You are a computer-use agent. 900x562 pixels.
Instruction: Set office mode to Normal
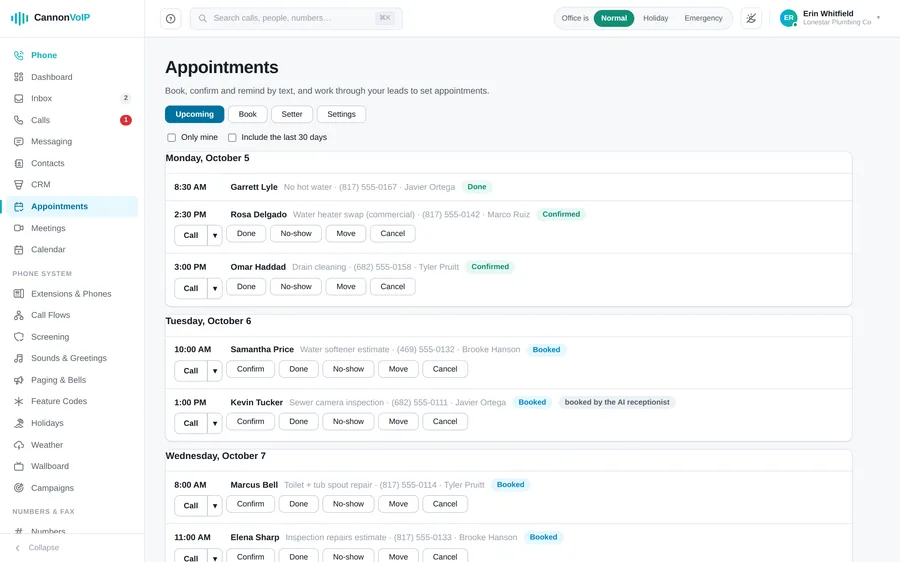pyautogui.click(x=614, y=18)
